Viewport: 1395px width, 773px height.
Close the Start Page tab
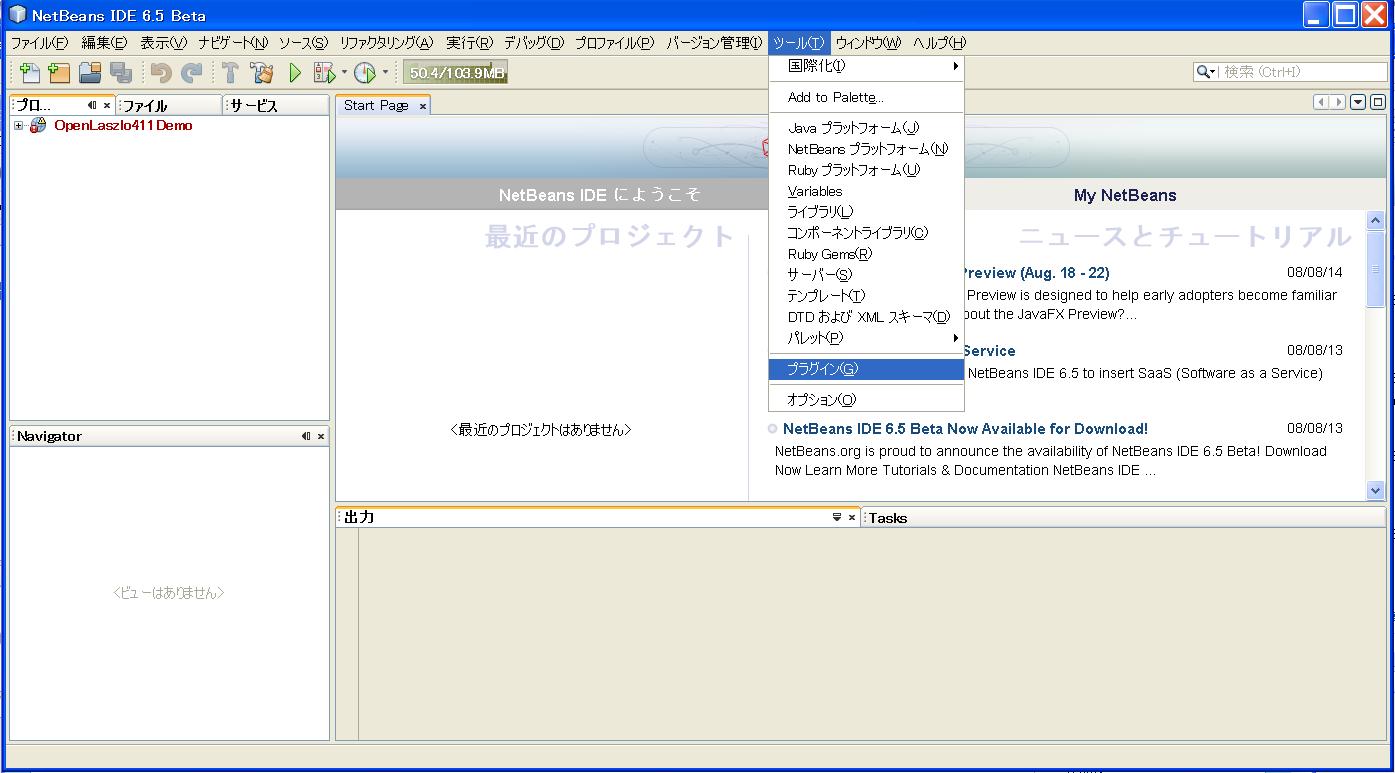click(x=423, y=106)
